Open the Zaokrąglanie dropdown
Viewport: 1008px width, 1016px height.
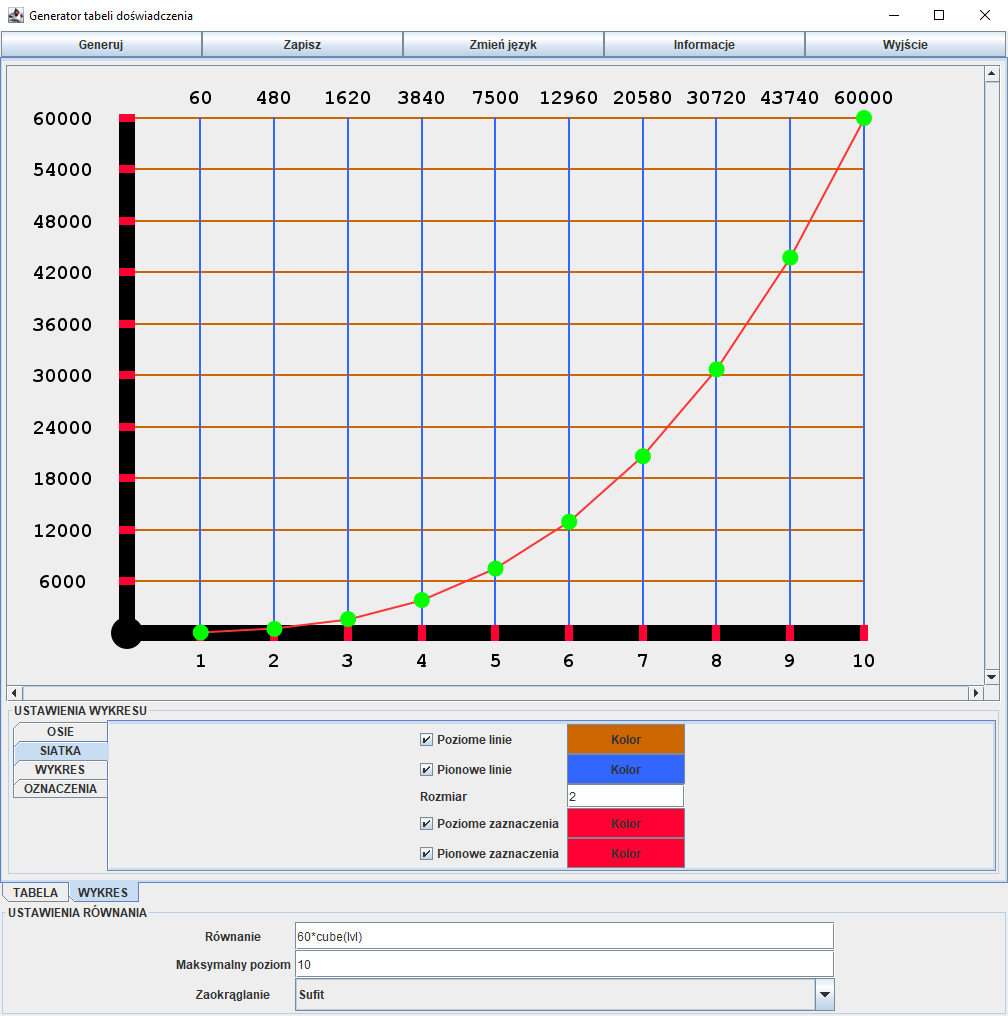[824, 994]
